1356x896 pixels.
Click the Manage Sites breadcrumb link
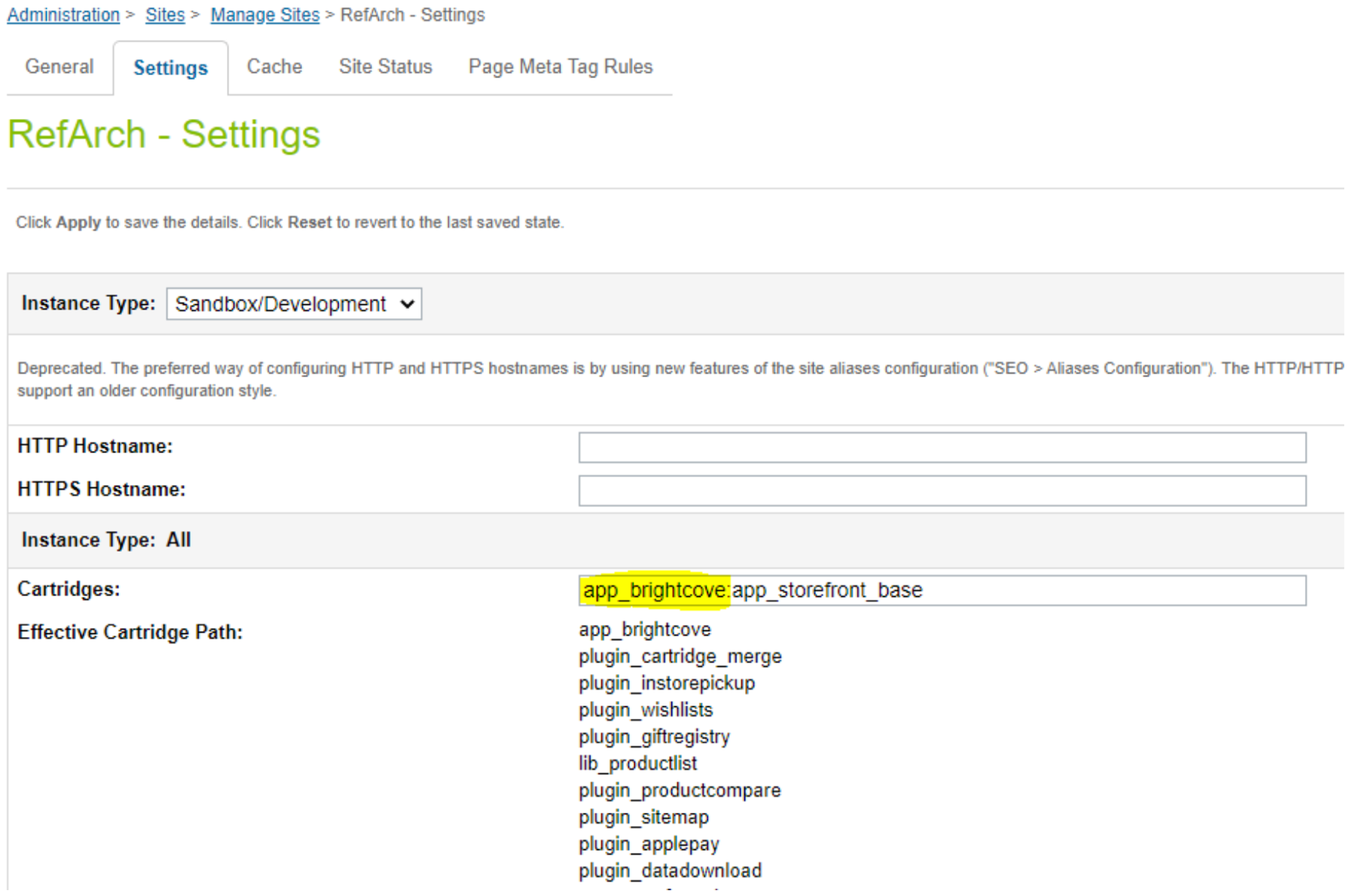264,15
